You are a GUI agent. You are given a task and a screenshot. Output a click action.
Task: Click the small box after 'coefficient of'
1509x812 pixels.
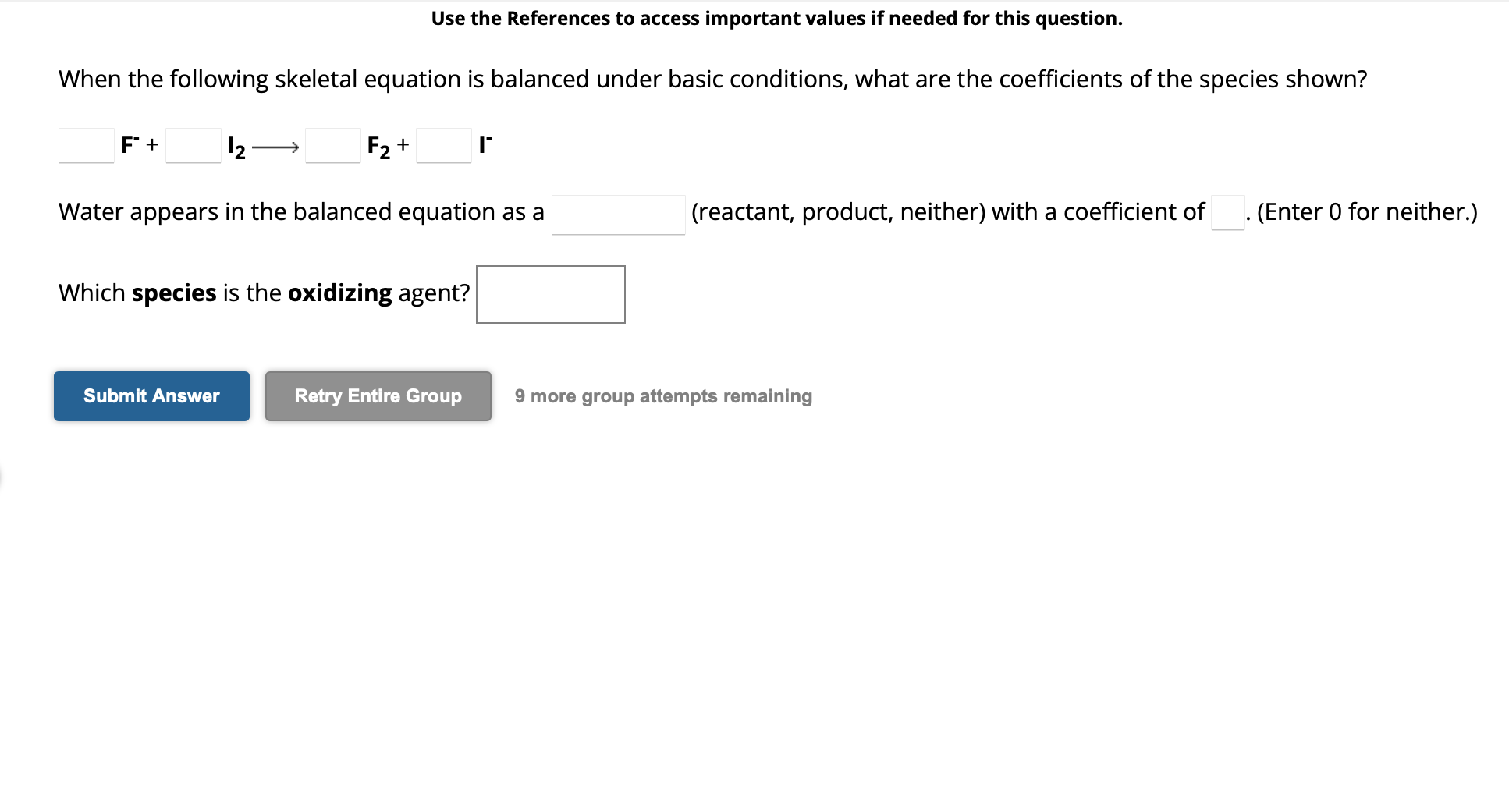click(1227, 213)
